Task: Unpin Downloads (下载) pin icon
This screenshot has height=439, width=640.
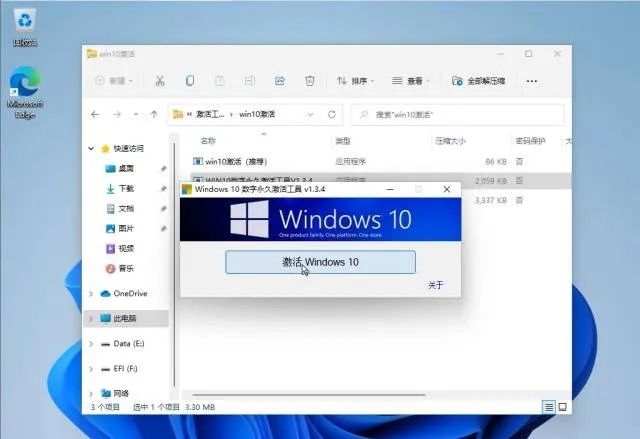Action: tap(163, 188)
